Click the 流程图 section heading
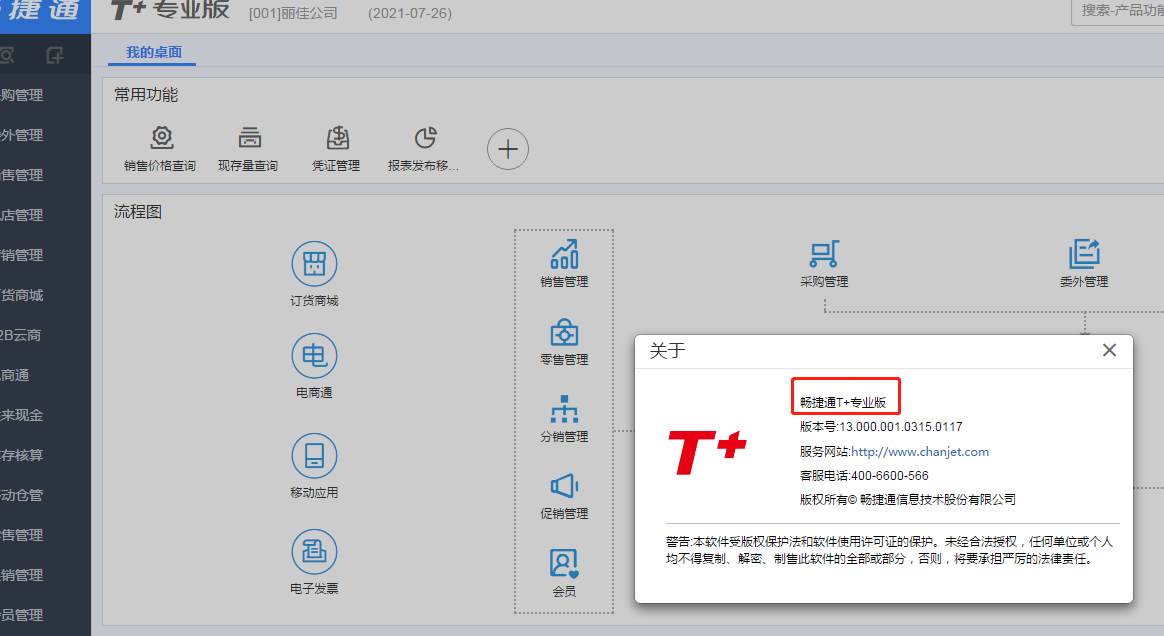The image size is (1164, 636). pyautogui.click(x=138, y=212)
